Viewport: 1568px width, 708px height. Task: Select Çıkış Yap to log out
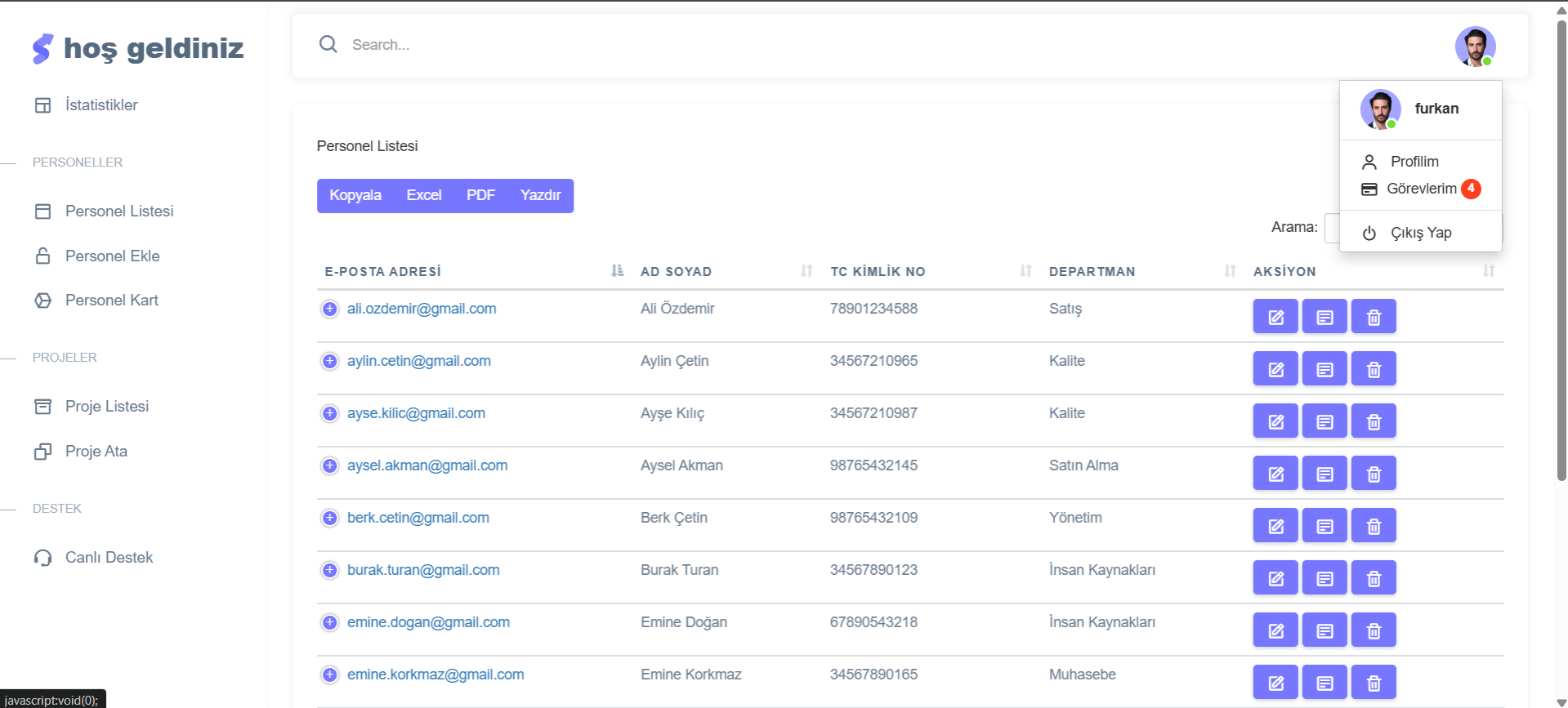tap(1420, 233)
